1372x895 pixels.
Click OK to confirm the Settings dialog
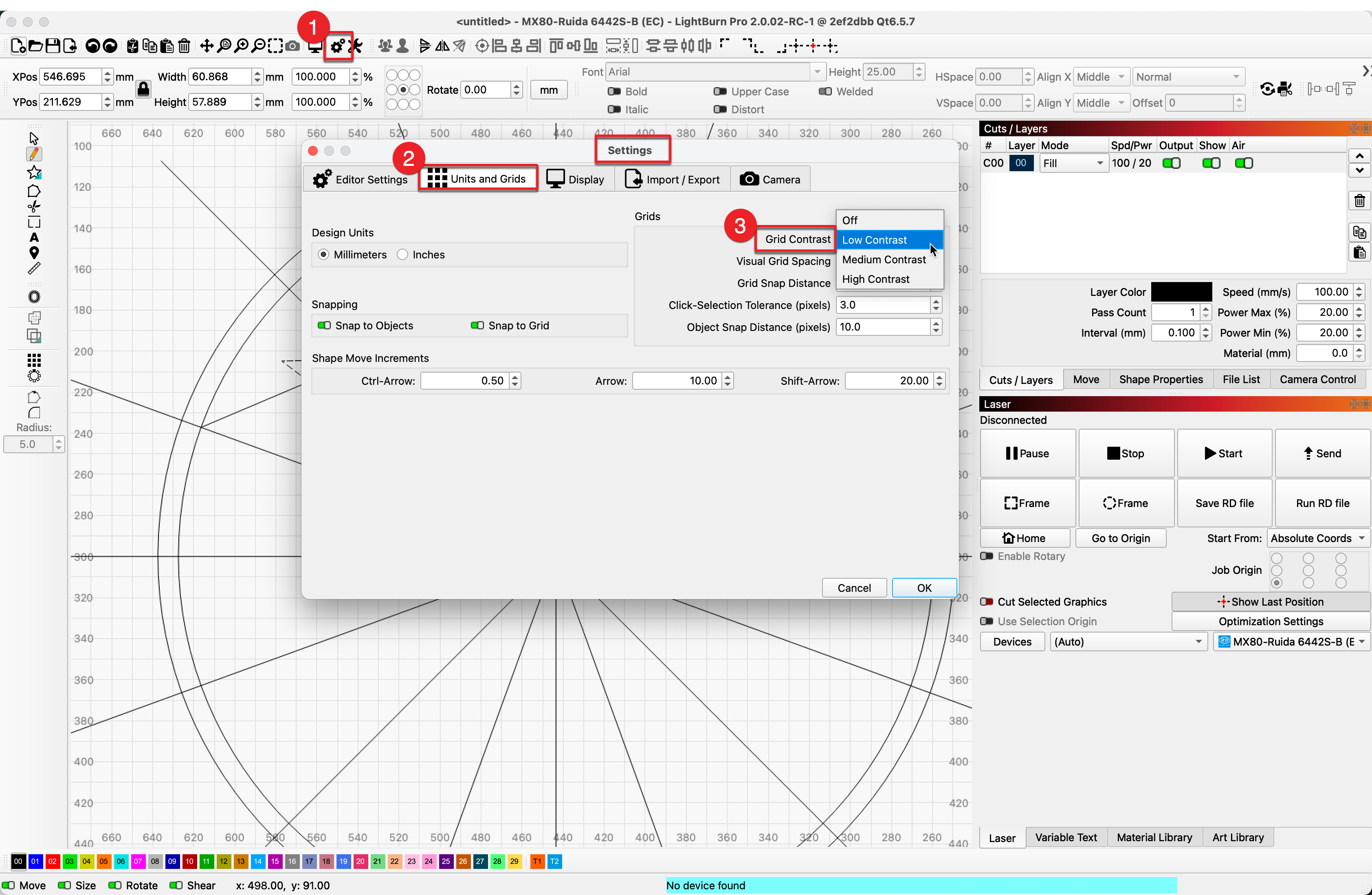pos(923,587)
